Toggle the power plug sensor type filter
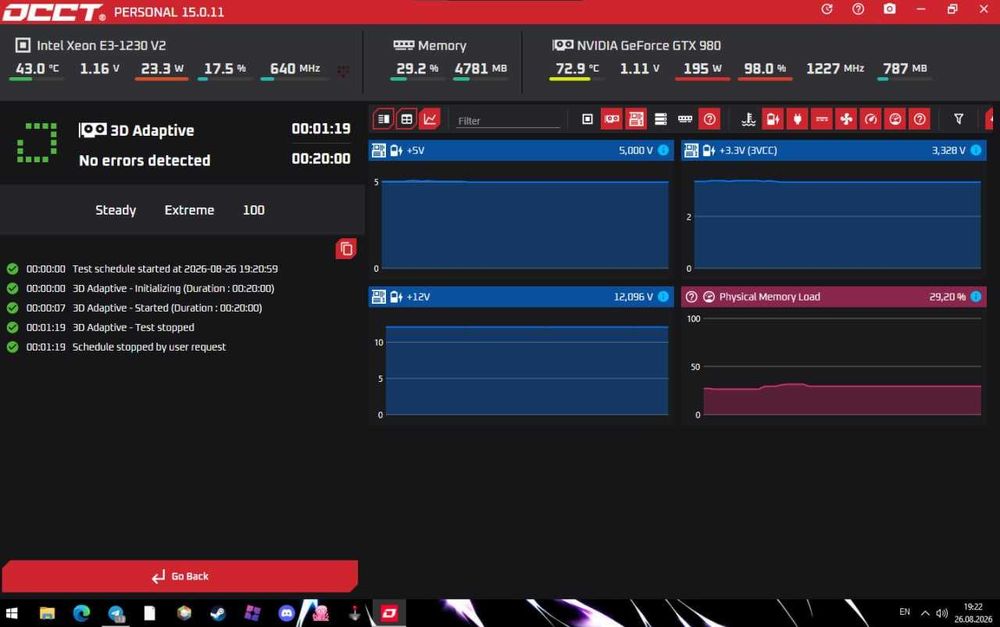 click(x=797, y=119)
